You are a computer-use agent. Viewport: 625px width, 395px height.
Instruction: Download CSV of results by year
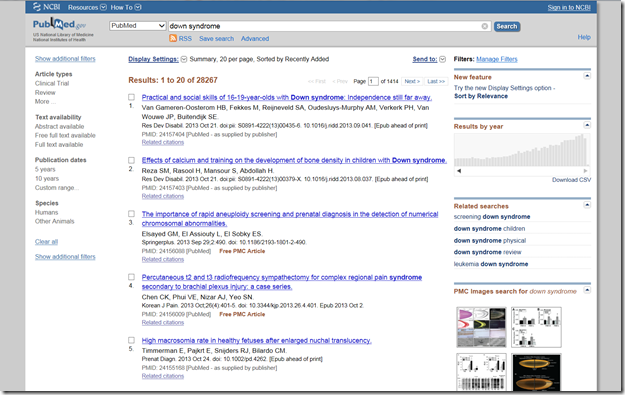[571, 180]
